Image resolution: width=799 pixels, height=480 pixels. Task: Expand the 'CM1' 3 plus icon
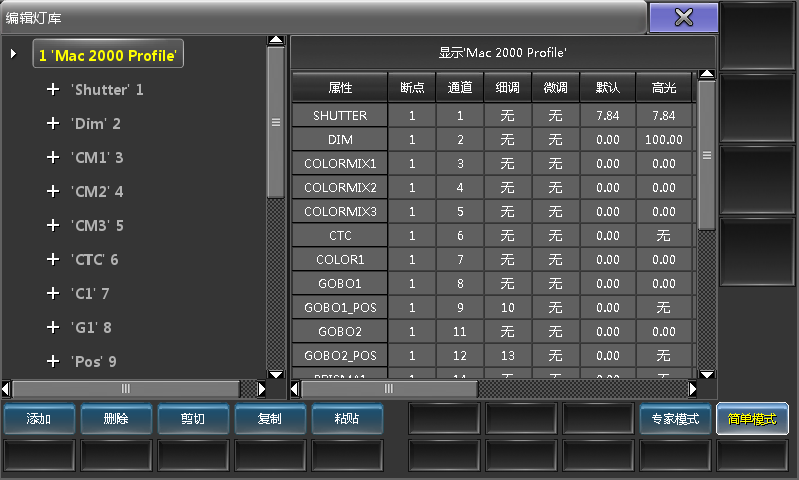click(x=53, y=157)
